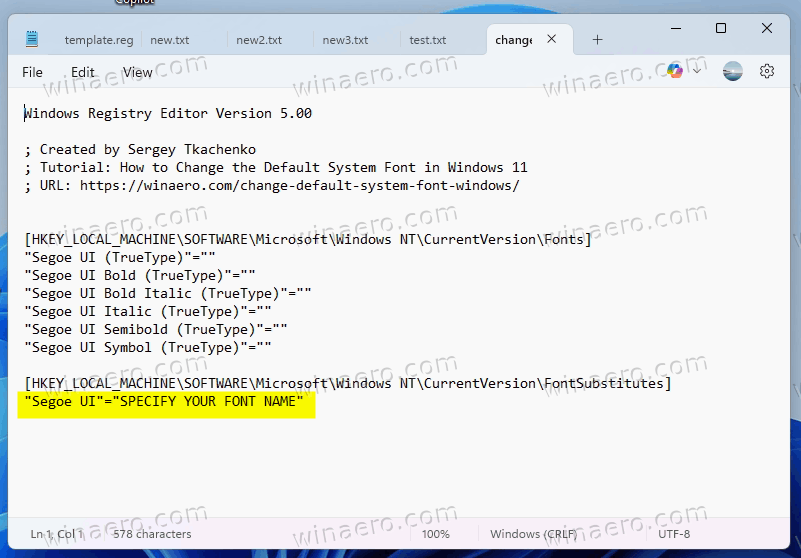
Task: Switch to the new3.txt tab
Action: (345, 40)
